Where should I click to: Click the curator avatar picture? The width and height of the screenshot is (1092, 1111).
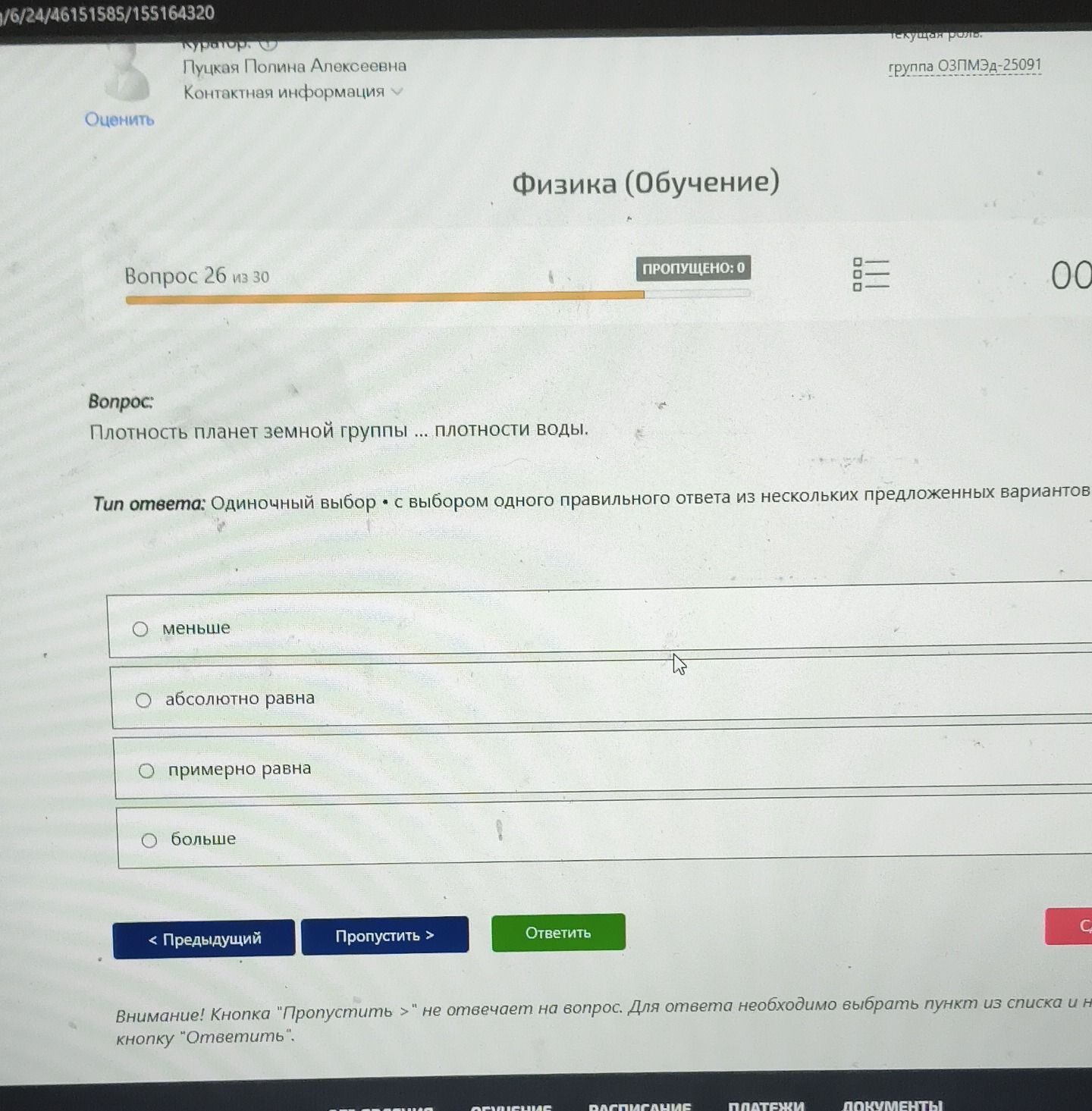(127, 73)
